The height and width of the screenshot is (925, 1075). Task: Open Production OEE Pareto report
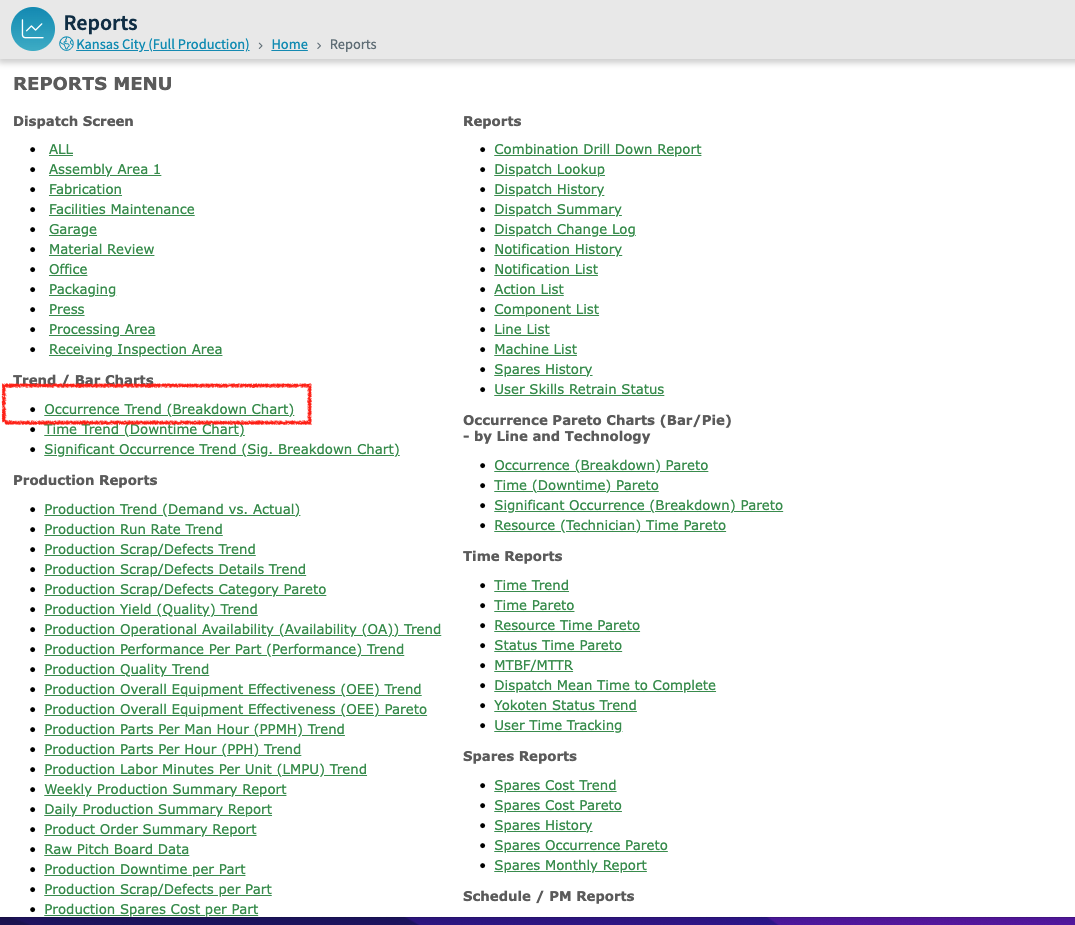pyautogui.click(x=235, y=709)
